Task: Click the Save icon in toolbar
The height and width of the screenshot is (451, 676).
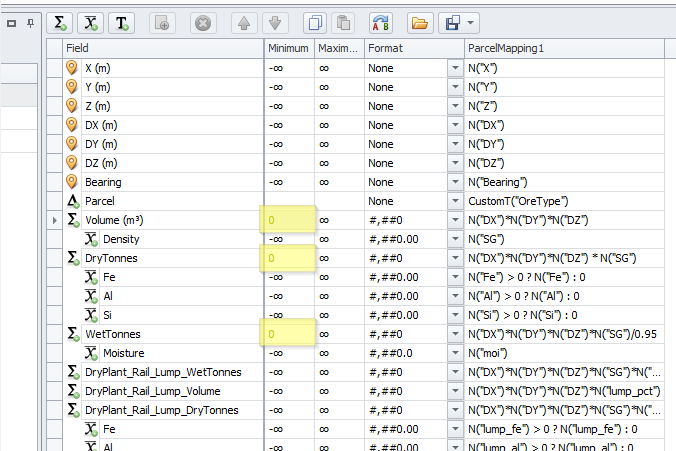Action: tap(453, 22)
